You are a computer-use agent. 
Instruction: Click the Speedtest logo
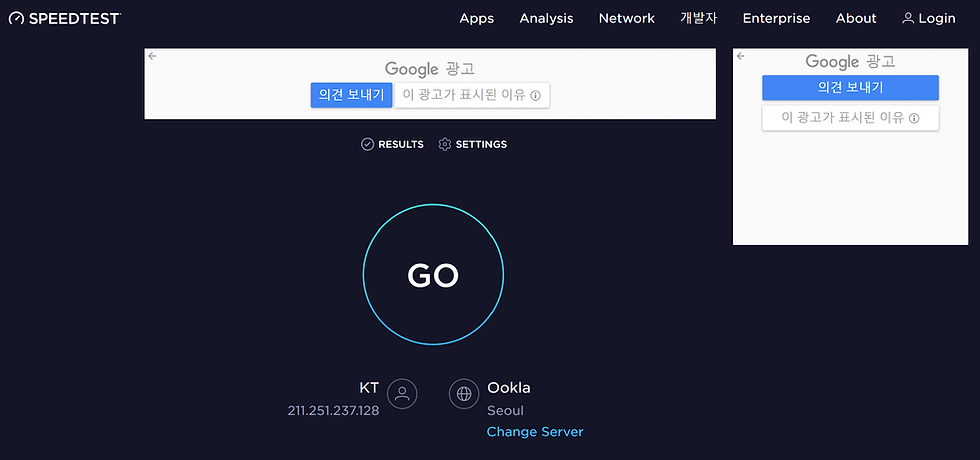(x=65, y=19)
